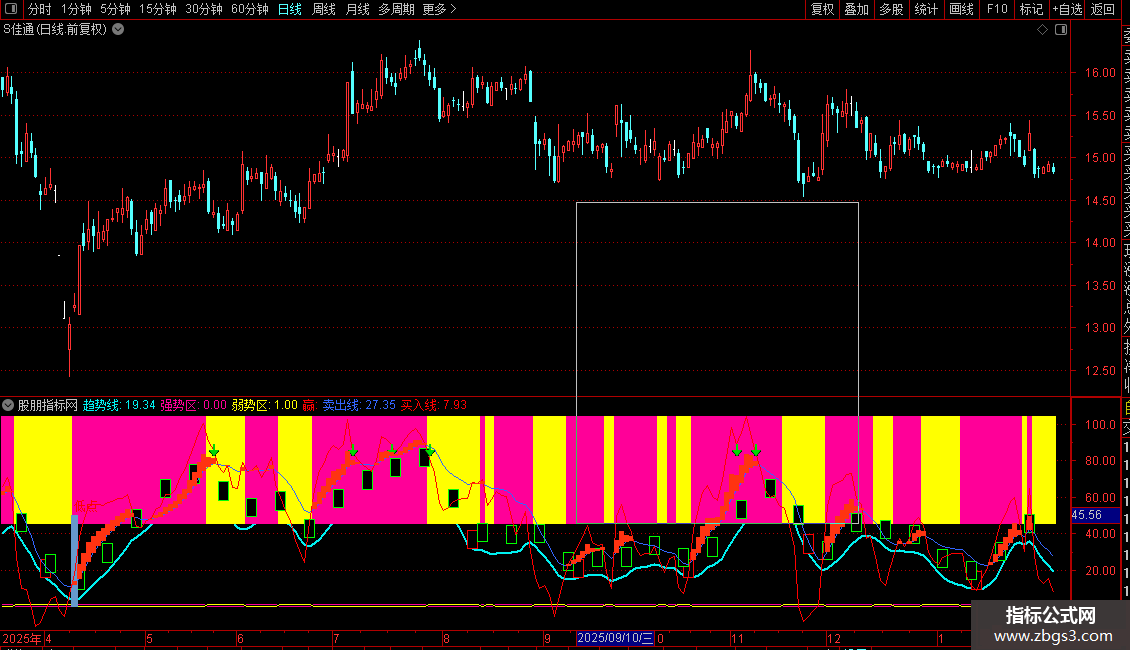Click the 买入线: 7.93 readout
Screen dimensions: 1130x650
click(x=434, y=405)
